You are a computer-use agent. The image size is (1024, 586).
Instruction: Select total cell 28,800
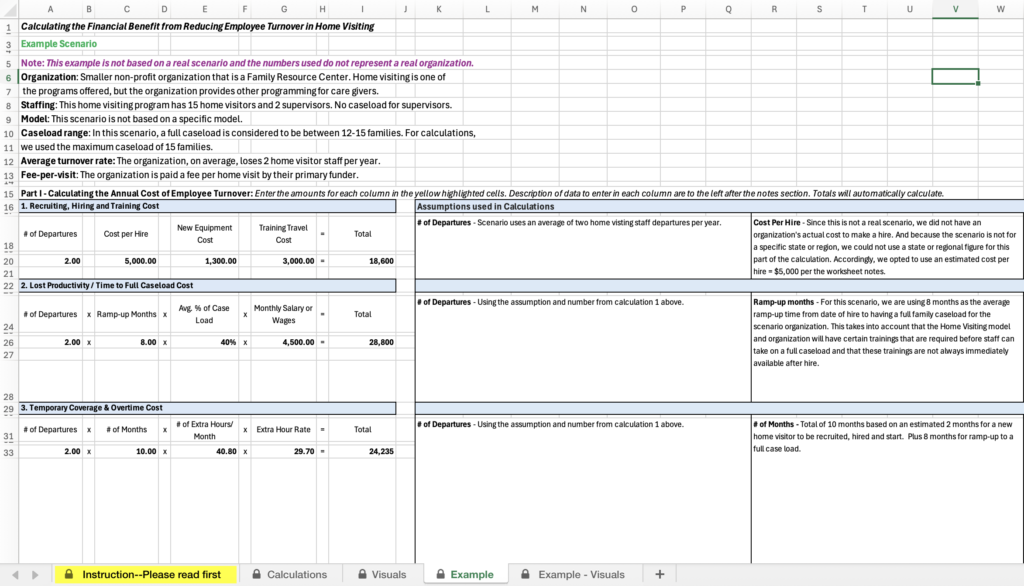point(362,342)
